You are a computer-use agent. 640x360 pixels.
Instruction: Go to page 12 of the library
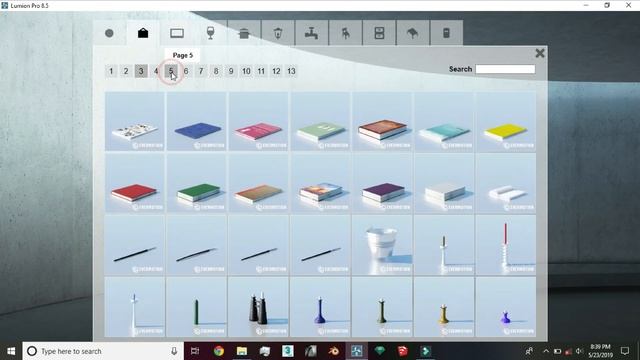pyautogui.click(x=276, y=71)
